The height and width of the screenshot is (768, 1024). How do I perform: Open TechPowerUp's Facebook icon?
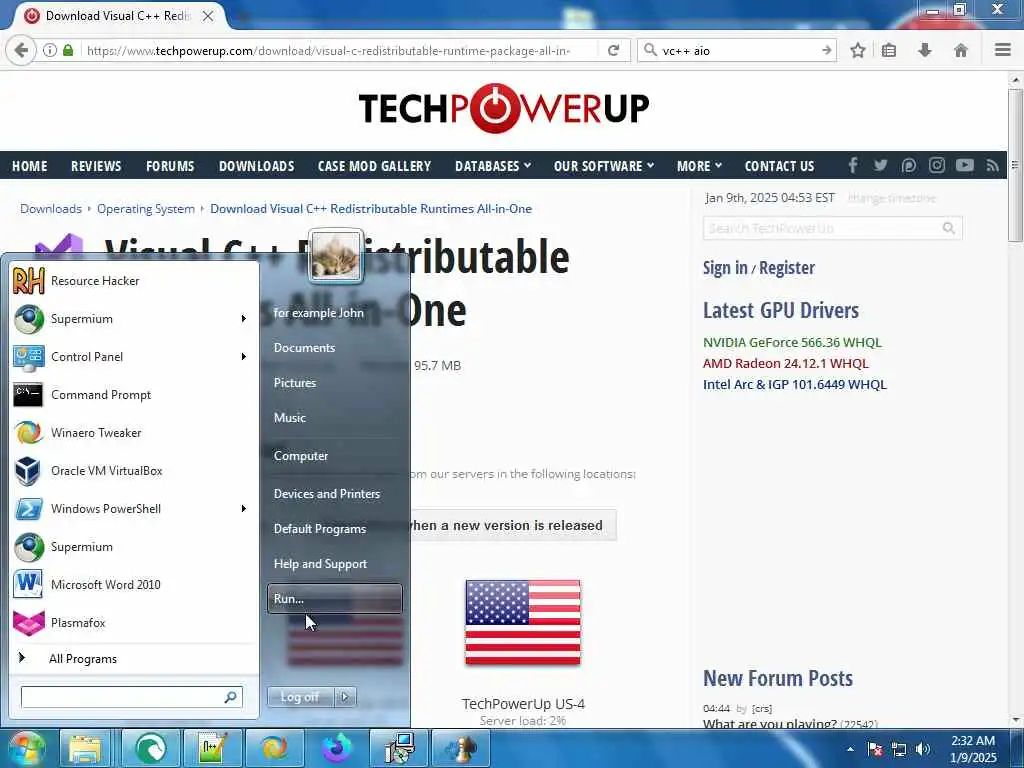(x=852, y=165)
